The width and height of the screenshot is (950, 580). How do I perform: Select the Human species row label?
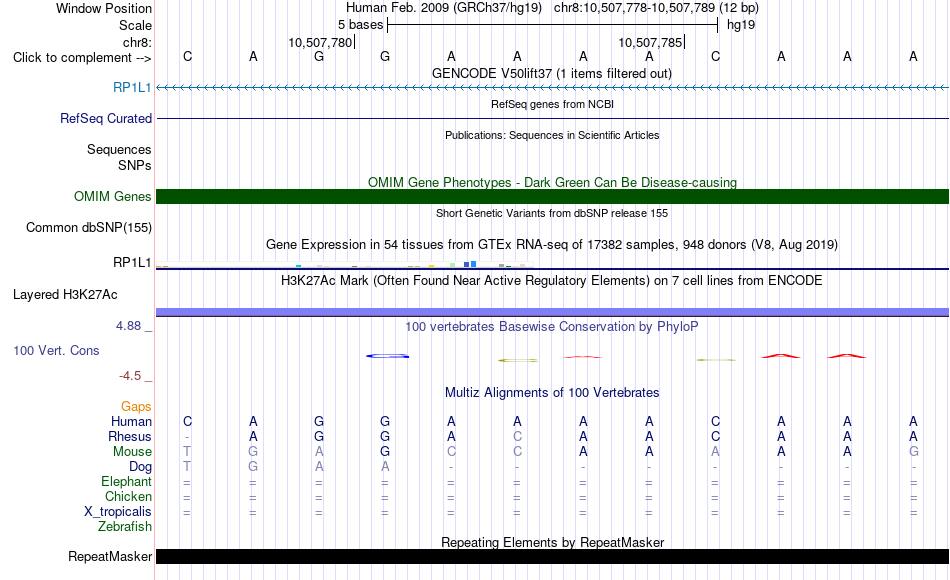coord(131,421)
